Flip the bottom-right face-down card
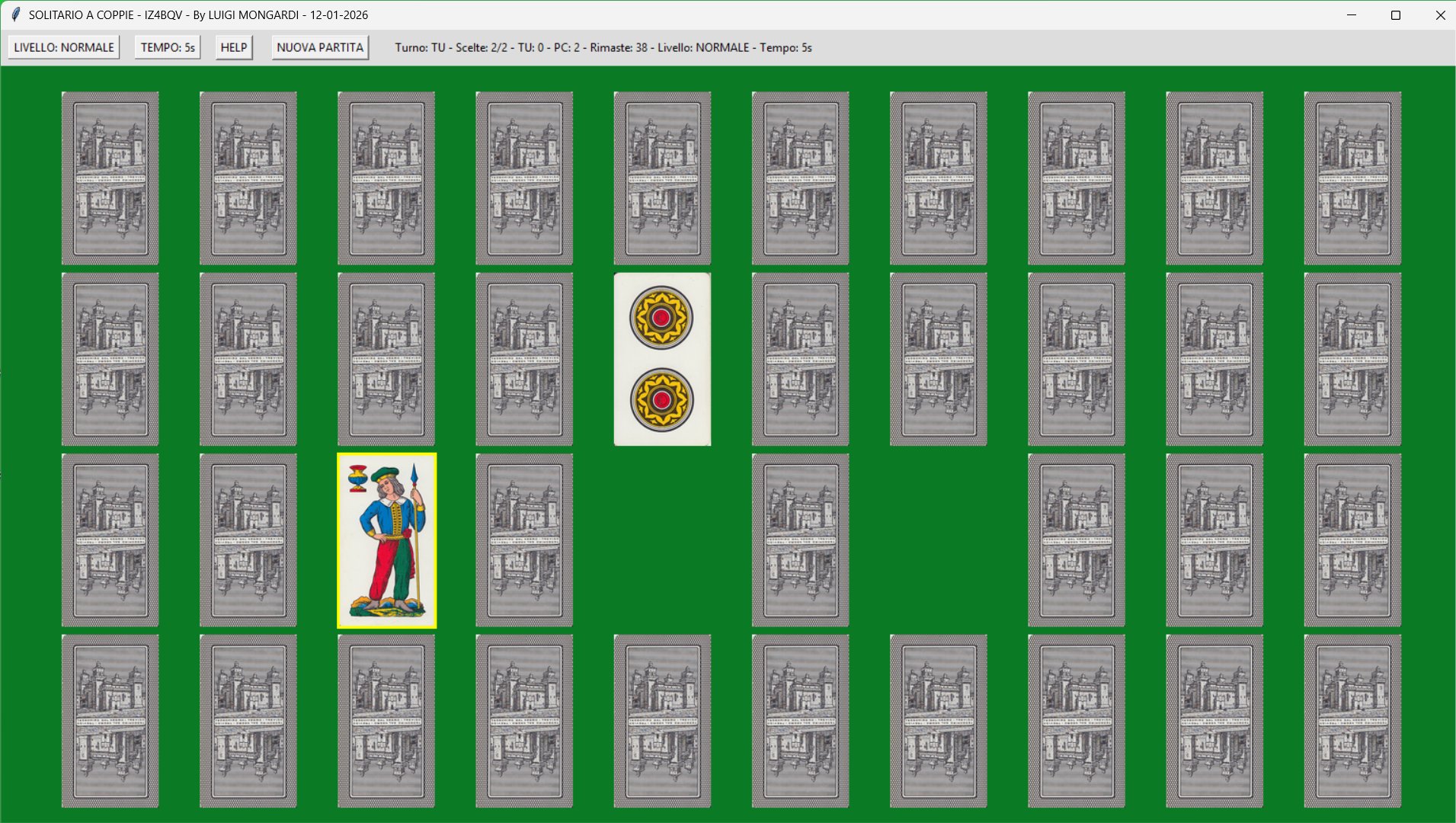This screenshot has width=1456, height=823. pyautogui.click(x=1352, y=721)
